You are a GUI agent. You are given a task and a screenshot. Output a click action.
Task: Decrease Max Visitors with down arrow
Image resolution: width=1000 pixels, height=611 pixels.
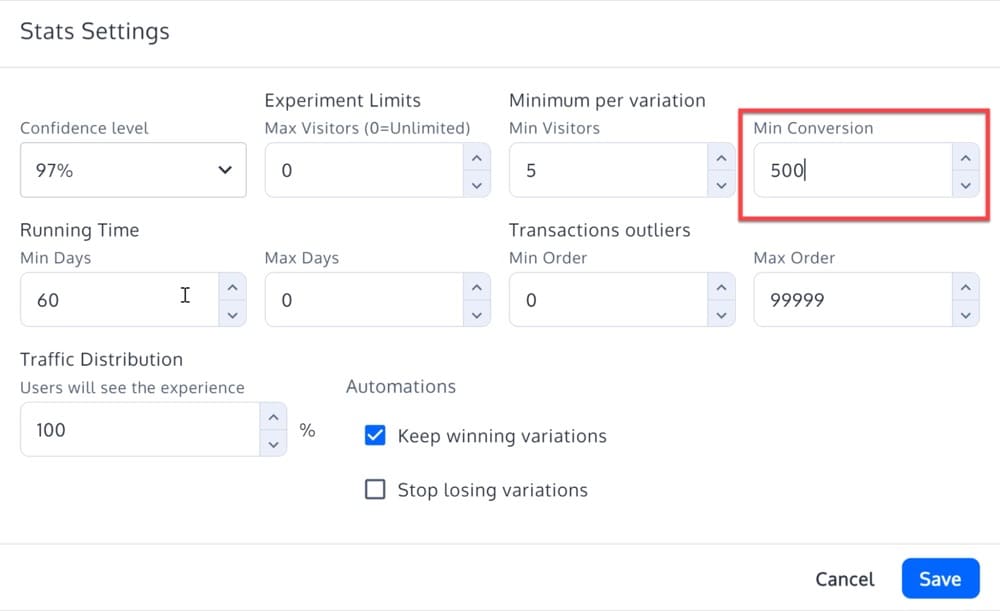[477, 185]
